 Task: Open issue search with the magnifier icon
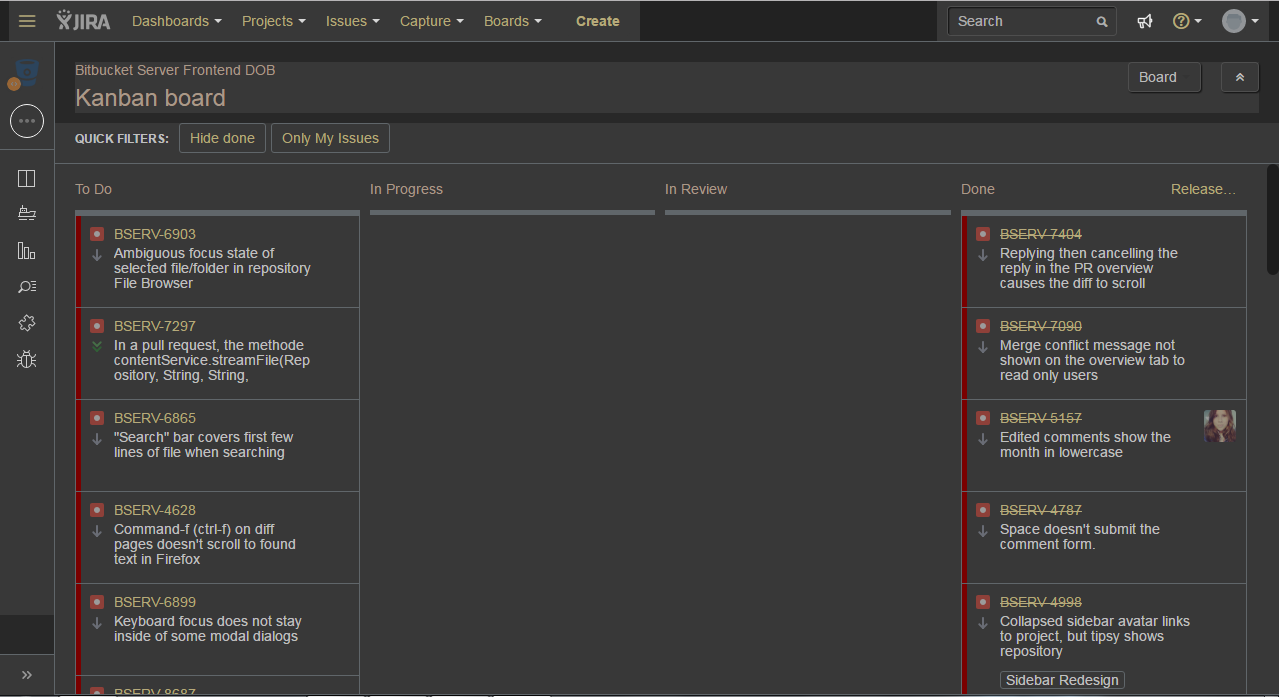[x=26, y=286]
